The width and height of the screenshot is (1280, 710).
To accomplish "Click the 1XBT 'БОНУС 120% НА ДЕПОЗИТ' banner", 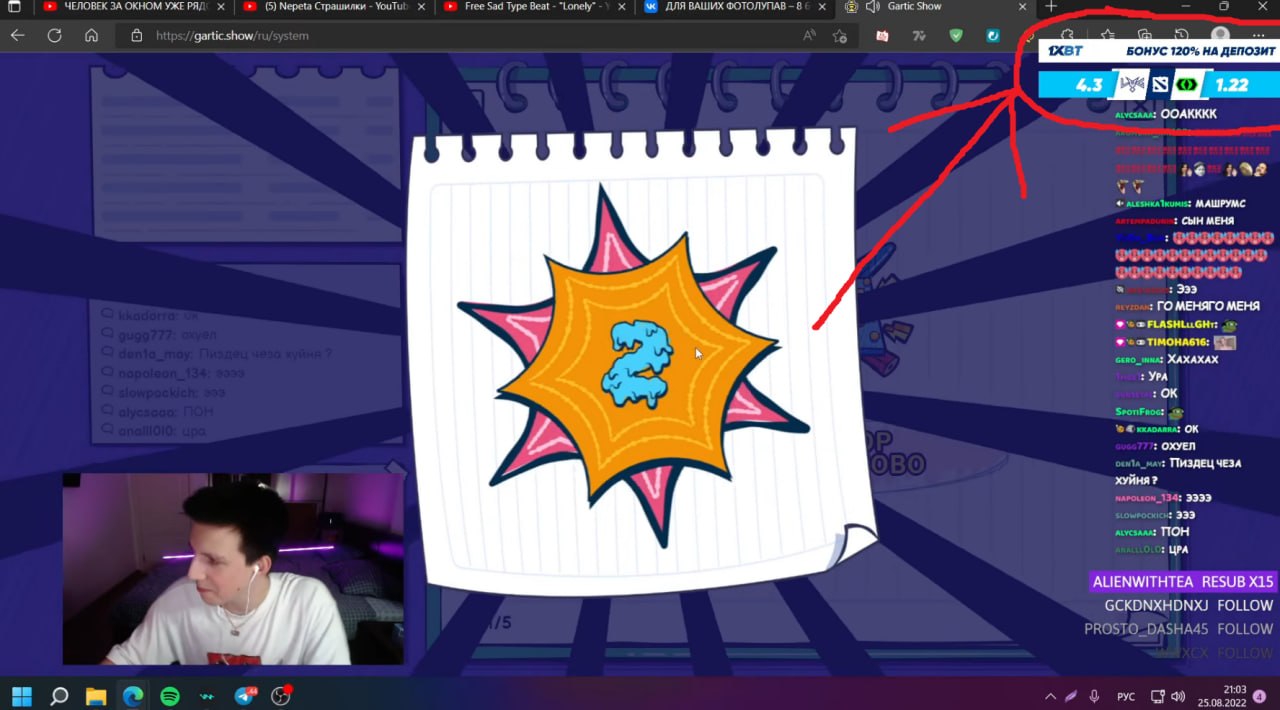I will [1158, 51].
